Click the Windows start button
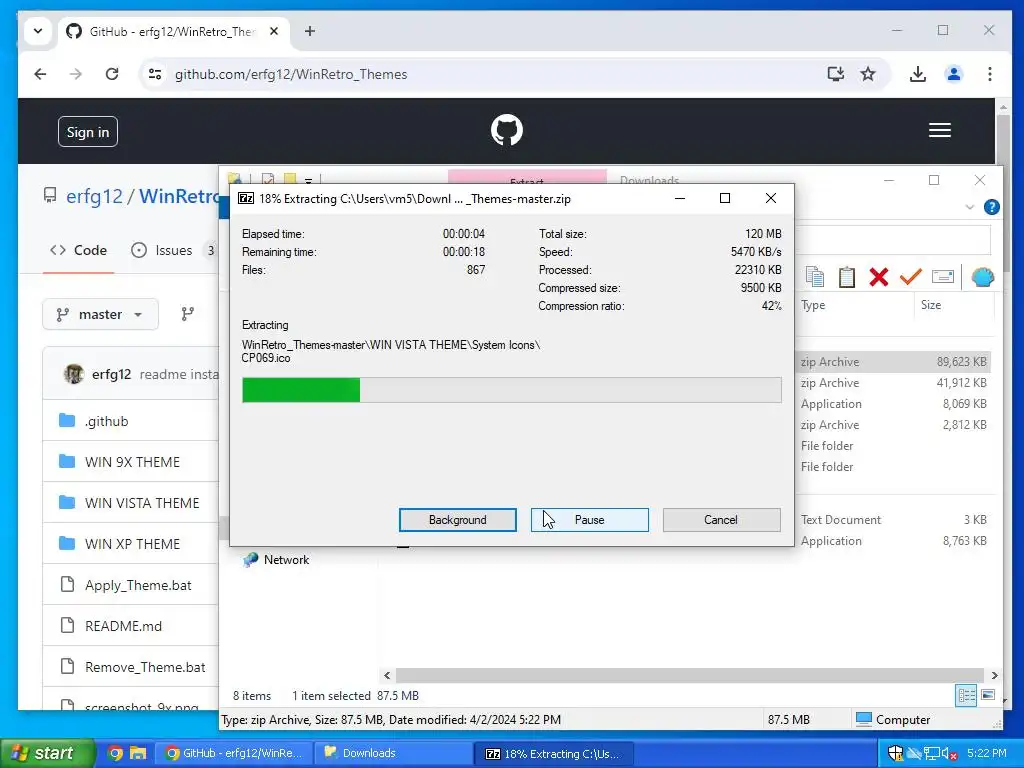 pos(47,753)
